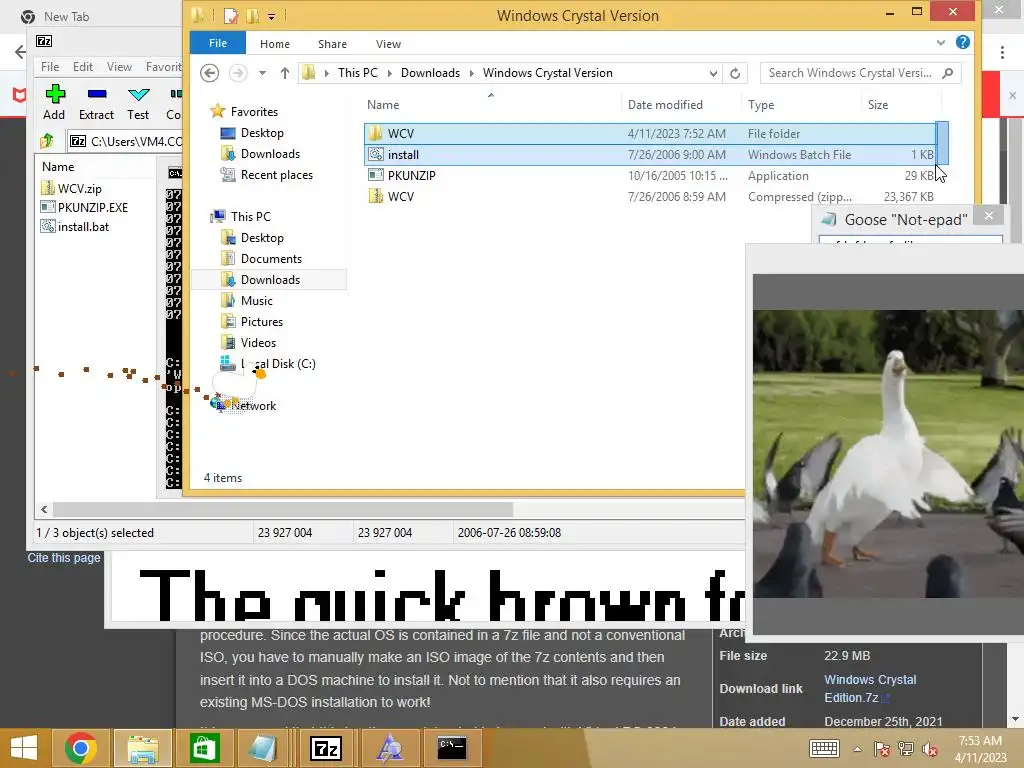Image resolution: width=1024 pixels, height=768 pixels.
Task: Select WCV.zip in 7-Zip file list
Action: pos(71,189)
